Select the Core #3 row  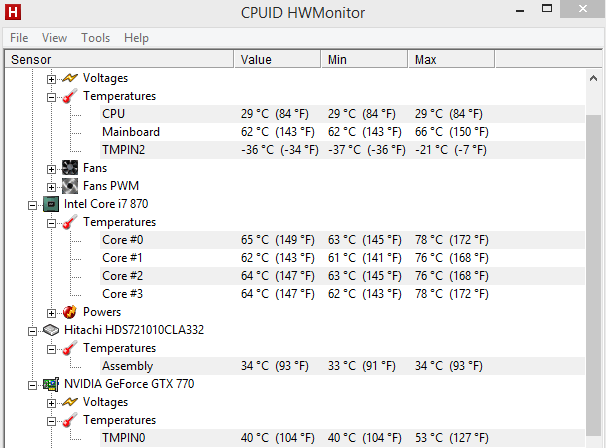[342, 294]
